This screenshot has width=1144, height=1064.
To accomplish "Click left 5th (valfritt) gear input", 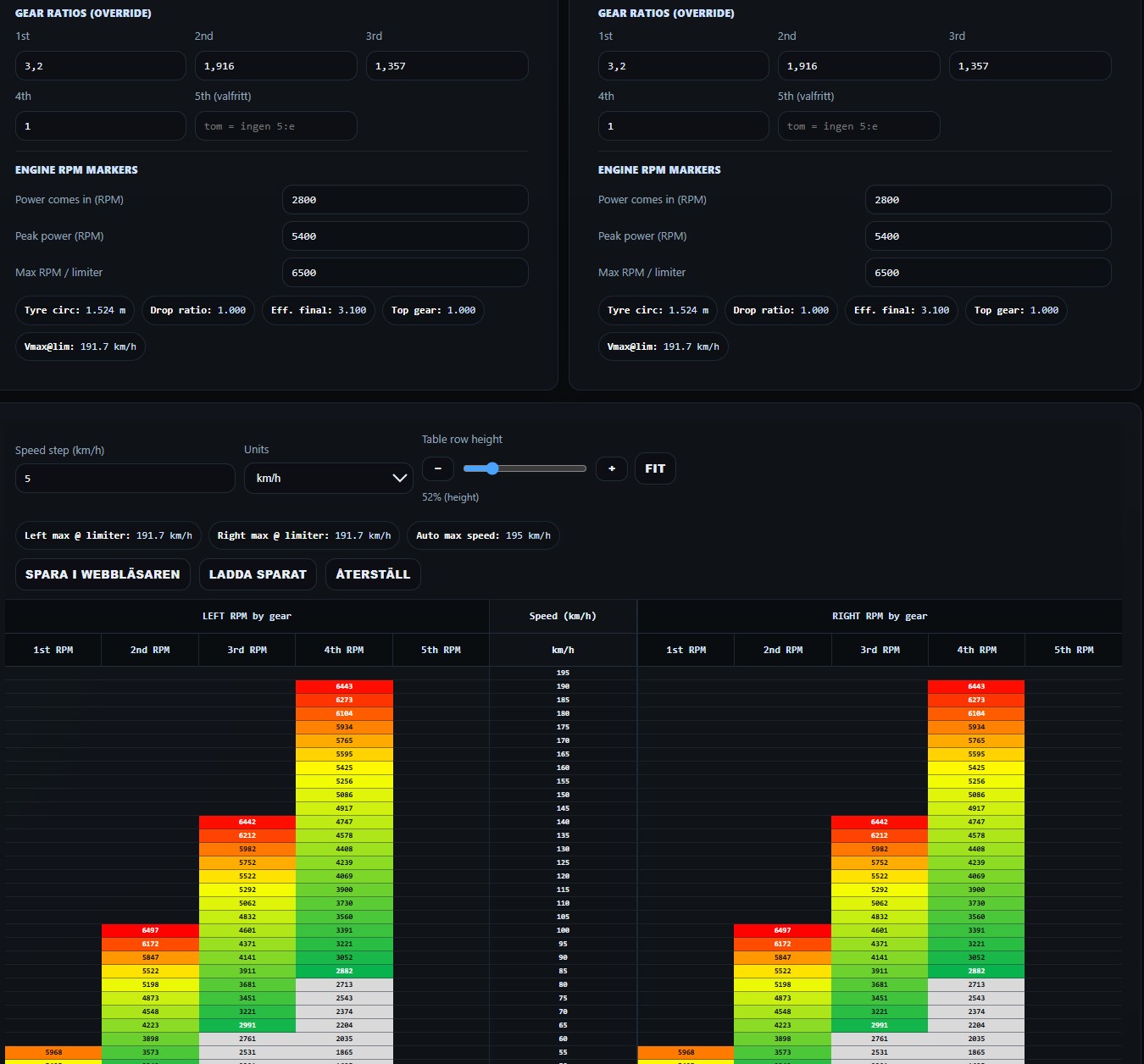I will pyautogui.click(x=275, y=126).
